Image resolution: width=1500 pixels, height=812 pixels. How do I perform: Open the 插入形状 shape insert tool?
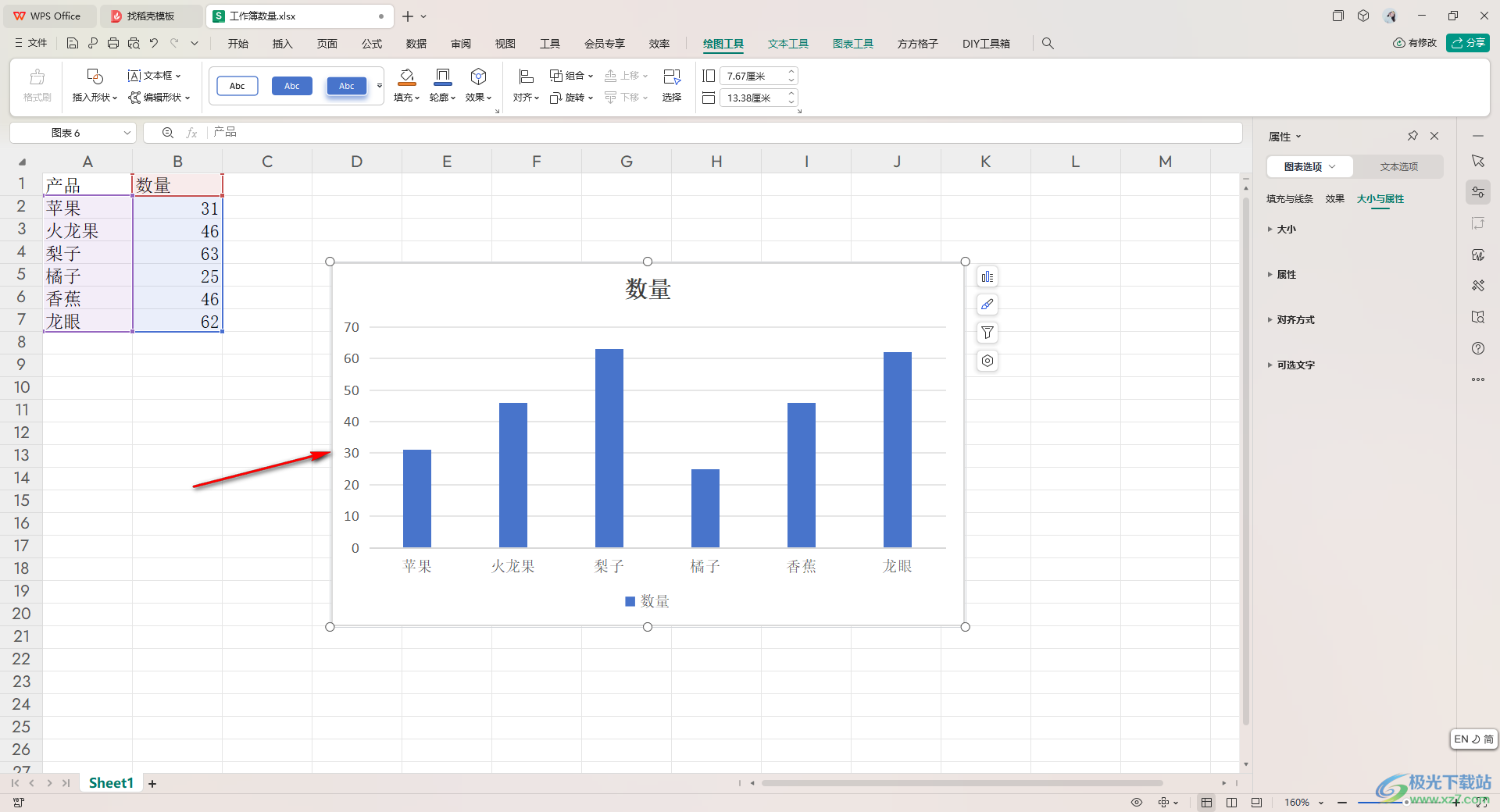click(95, 85)
